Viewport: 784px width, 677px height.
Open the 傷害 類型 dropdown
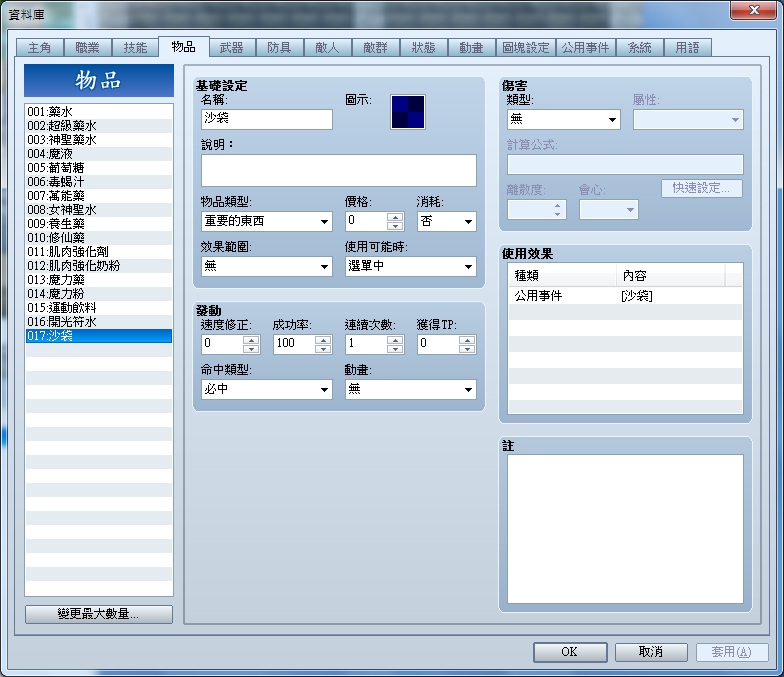coord(564,120)
